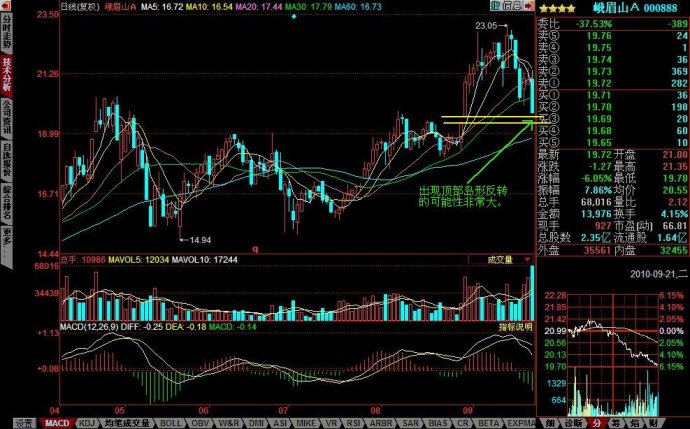
Task: Open the 诊断 tab in bottom-right panel
Action: [x=574, y=423]
